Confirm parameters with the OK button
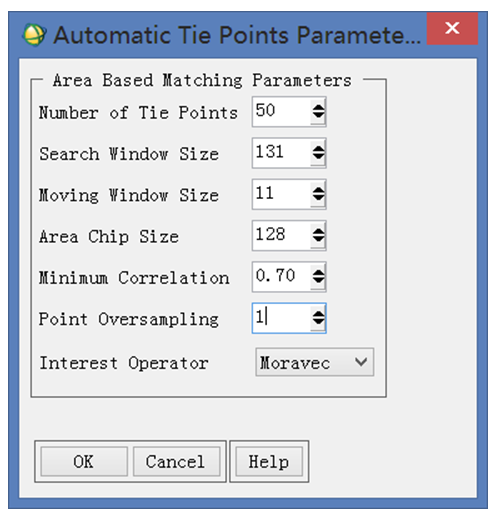 (x=84, y=462)
